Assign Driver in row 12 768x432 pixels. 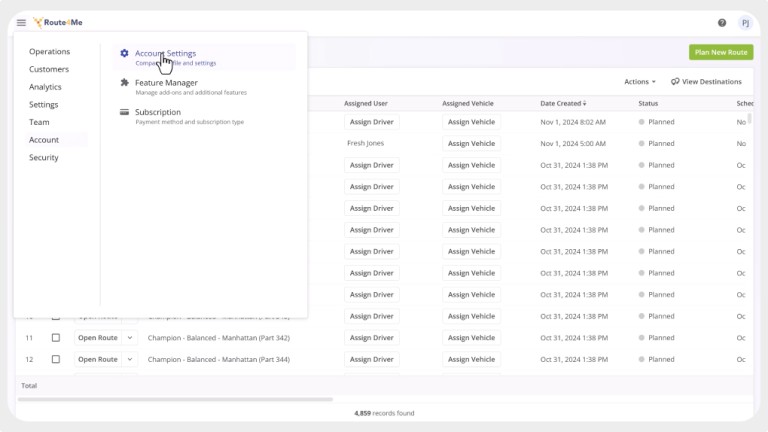tap(372, 359)
